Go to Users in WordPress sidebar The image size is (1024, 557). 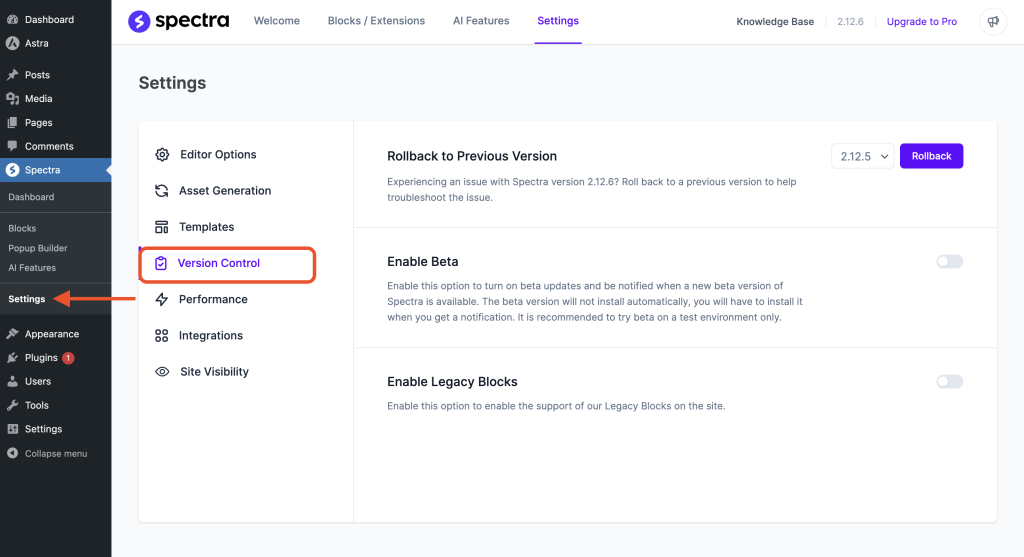pyautogui.click(x=38, y=381)
